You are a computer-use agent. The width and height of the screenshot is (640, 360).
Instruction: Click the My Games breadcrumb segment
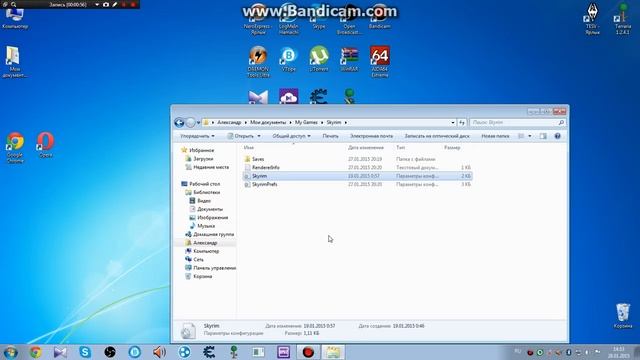click(306, 122)
